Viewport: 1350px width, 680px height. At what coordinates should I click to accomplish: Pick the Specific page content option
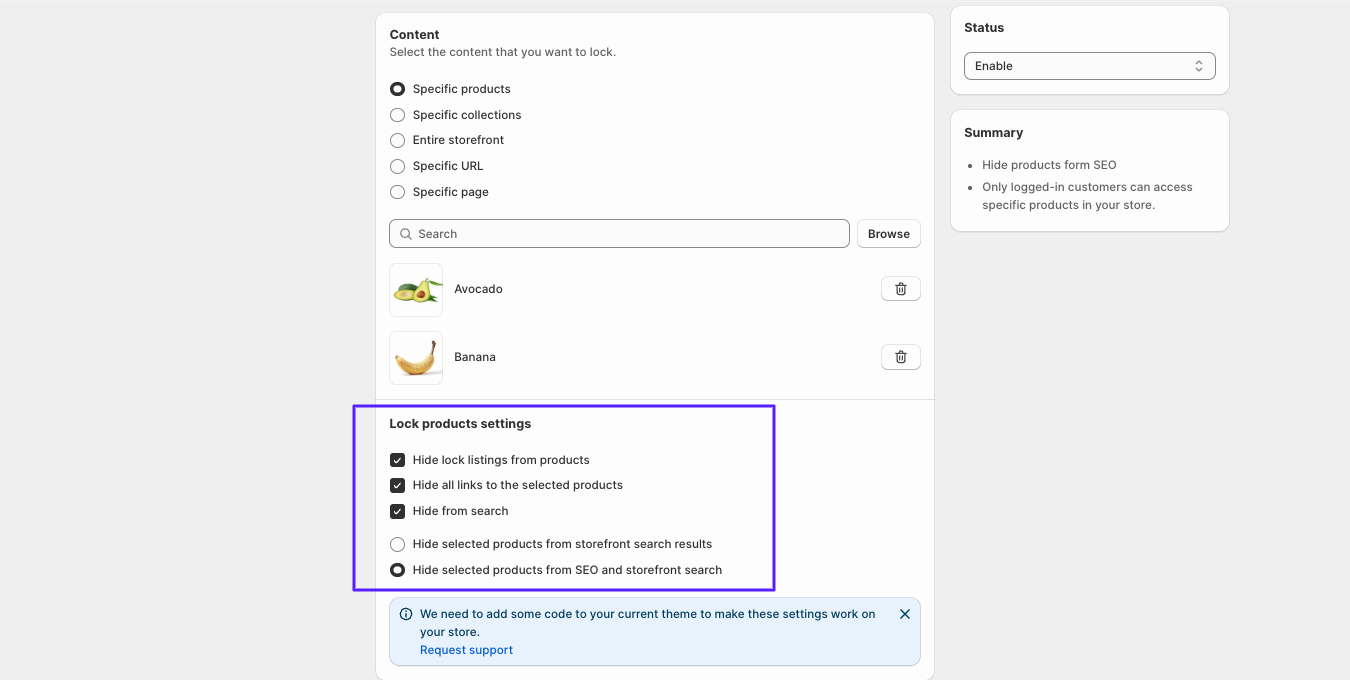click(398, 192)
